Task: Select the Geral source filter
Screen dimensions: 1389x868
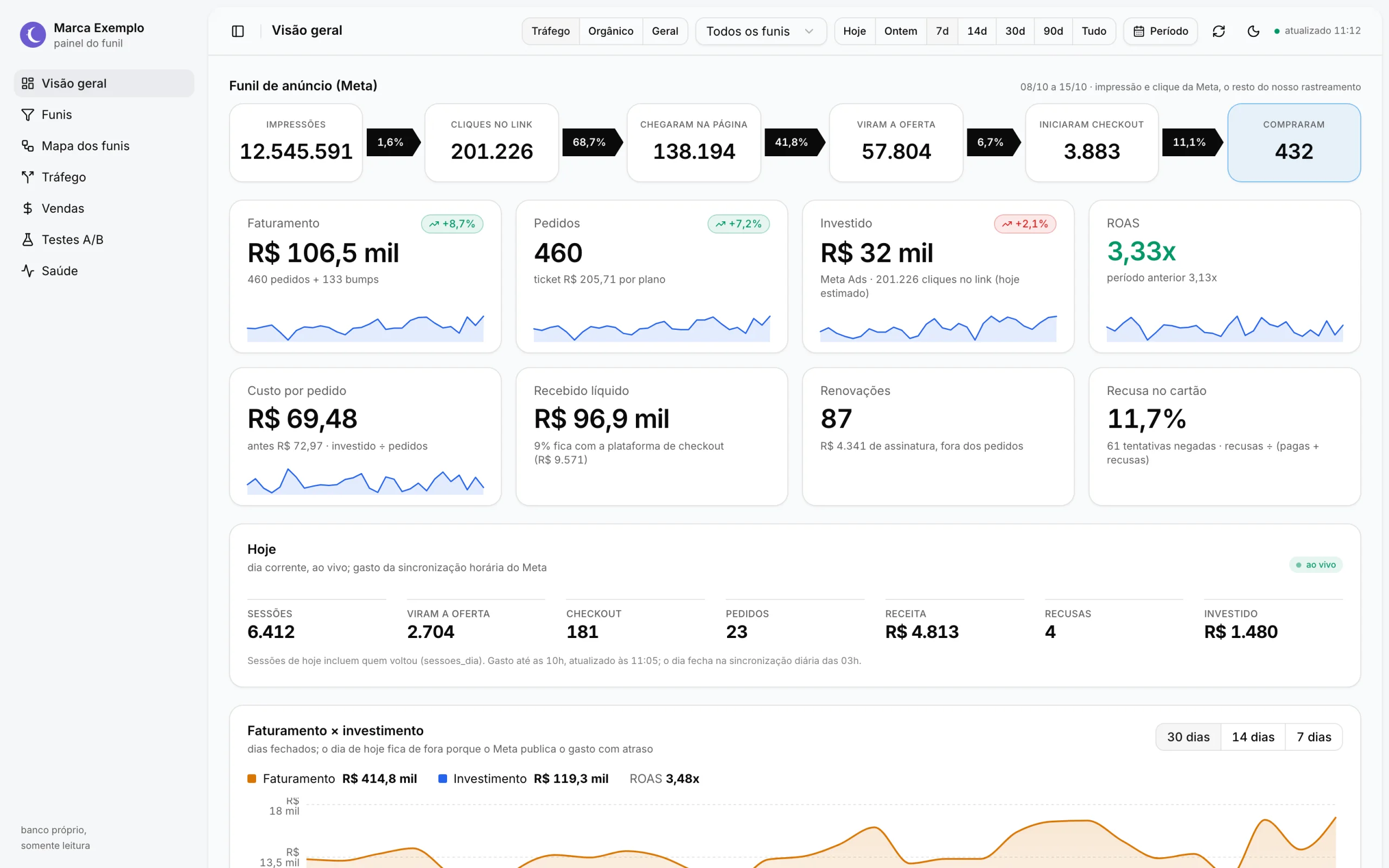Action: [x=665, y=31]
